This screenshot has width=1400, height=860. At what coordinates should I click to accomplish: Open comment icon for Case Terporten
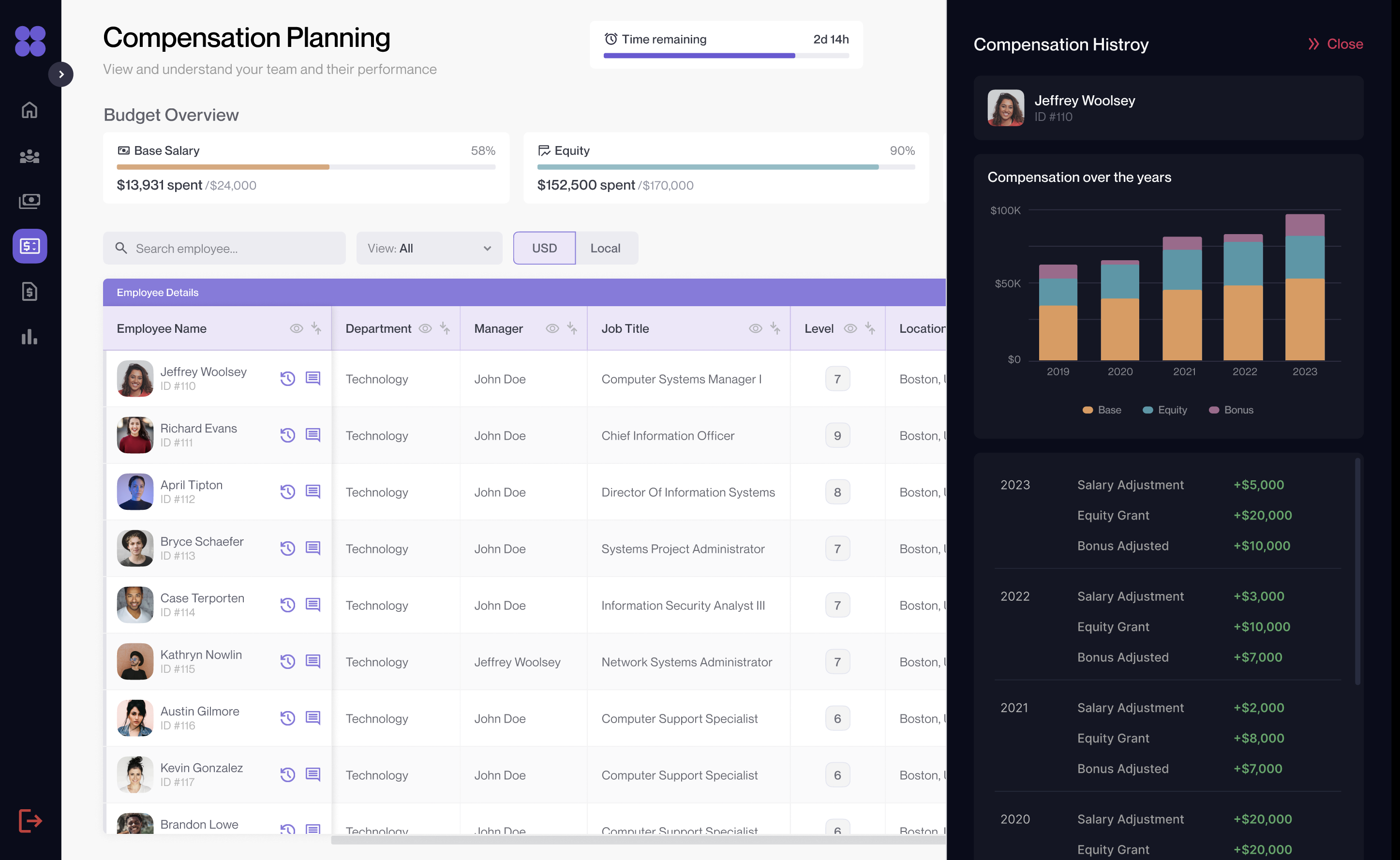[313, 605]
